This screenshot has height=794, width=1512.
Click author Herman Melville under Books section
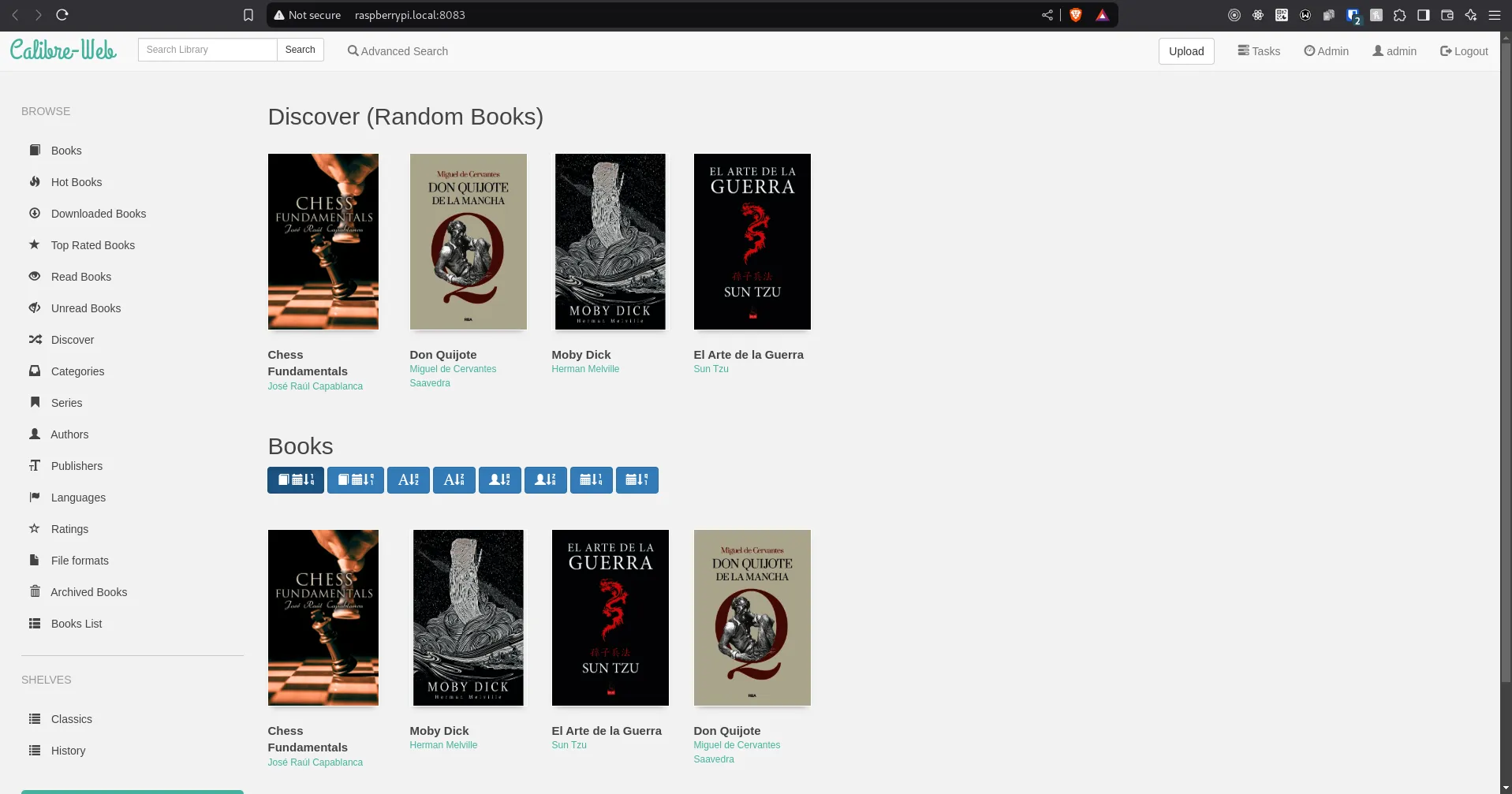tap(443, 745)
